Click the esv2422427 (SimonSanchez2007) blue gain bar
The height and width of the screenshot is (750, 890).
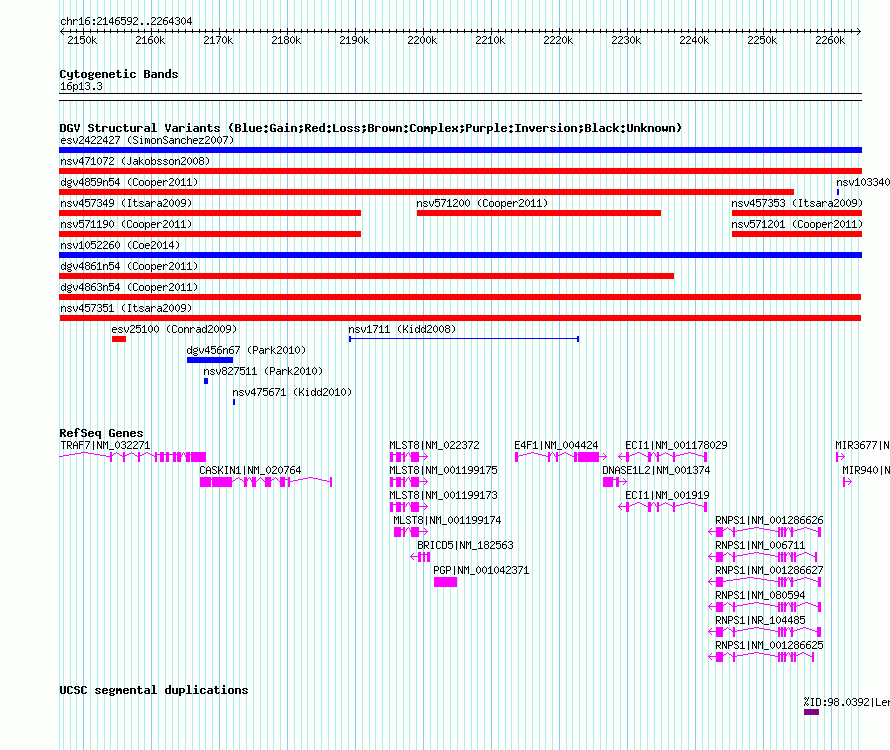[460, 150]
